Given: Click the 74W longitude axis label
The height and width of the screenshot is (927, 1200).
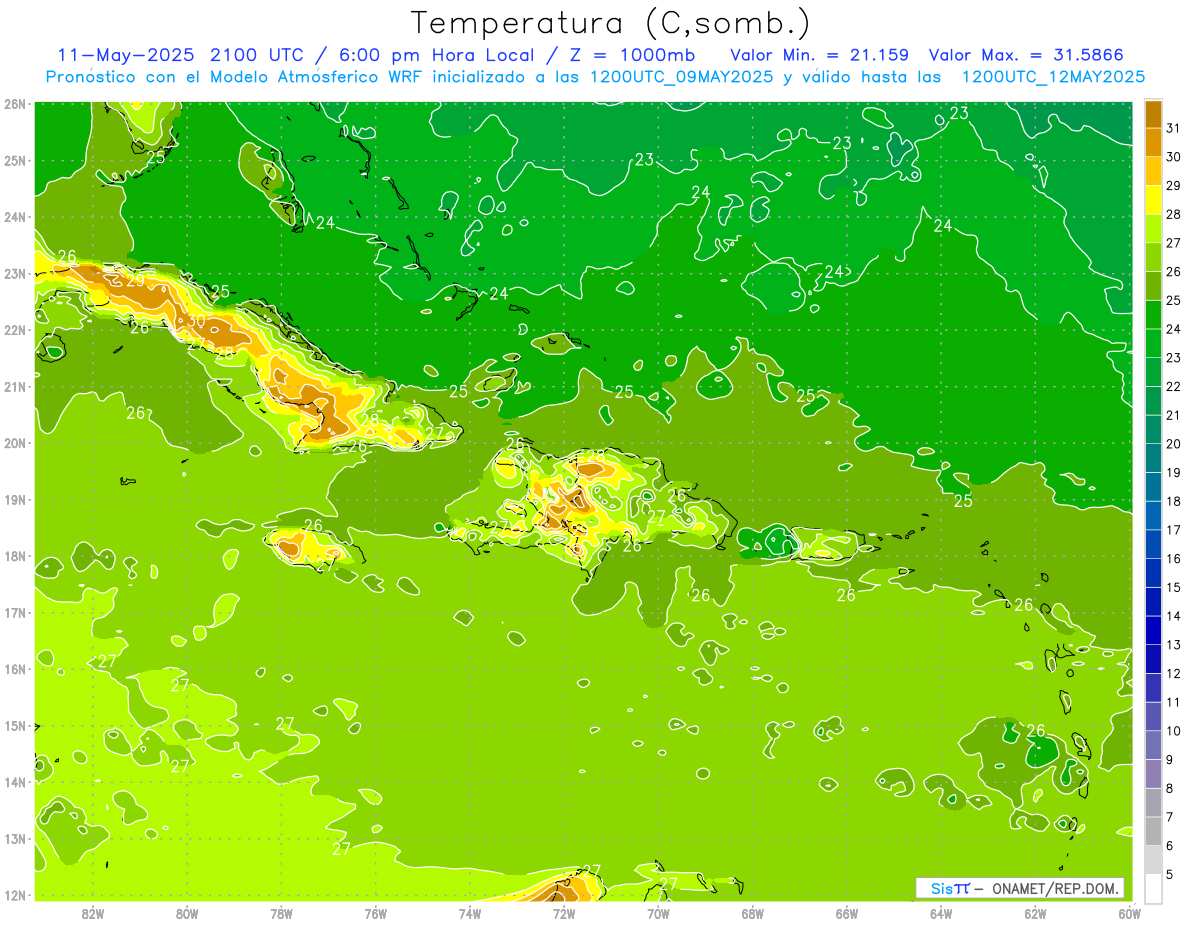Looking at the screenshot, I should (x=469, y=913).
